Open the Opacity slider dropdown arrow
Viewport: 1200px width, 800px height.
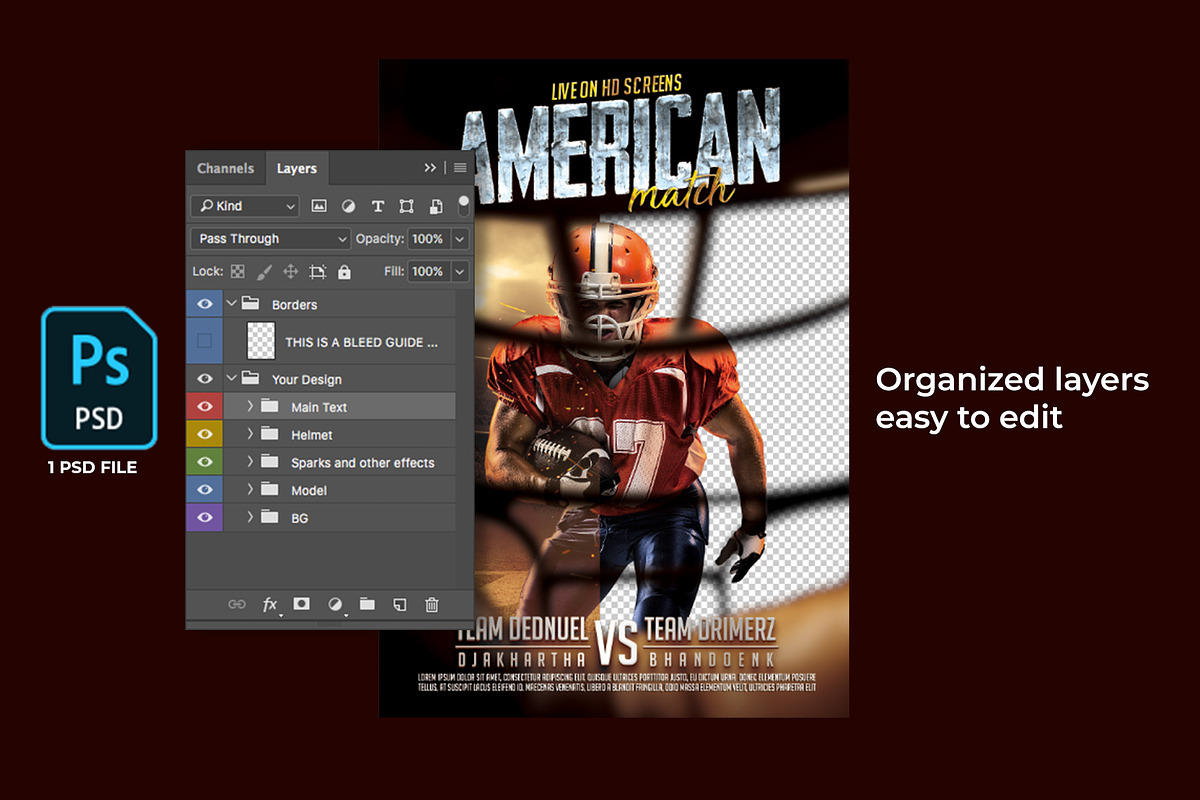tap(460, 239)
